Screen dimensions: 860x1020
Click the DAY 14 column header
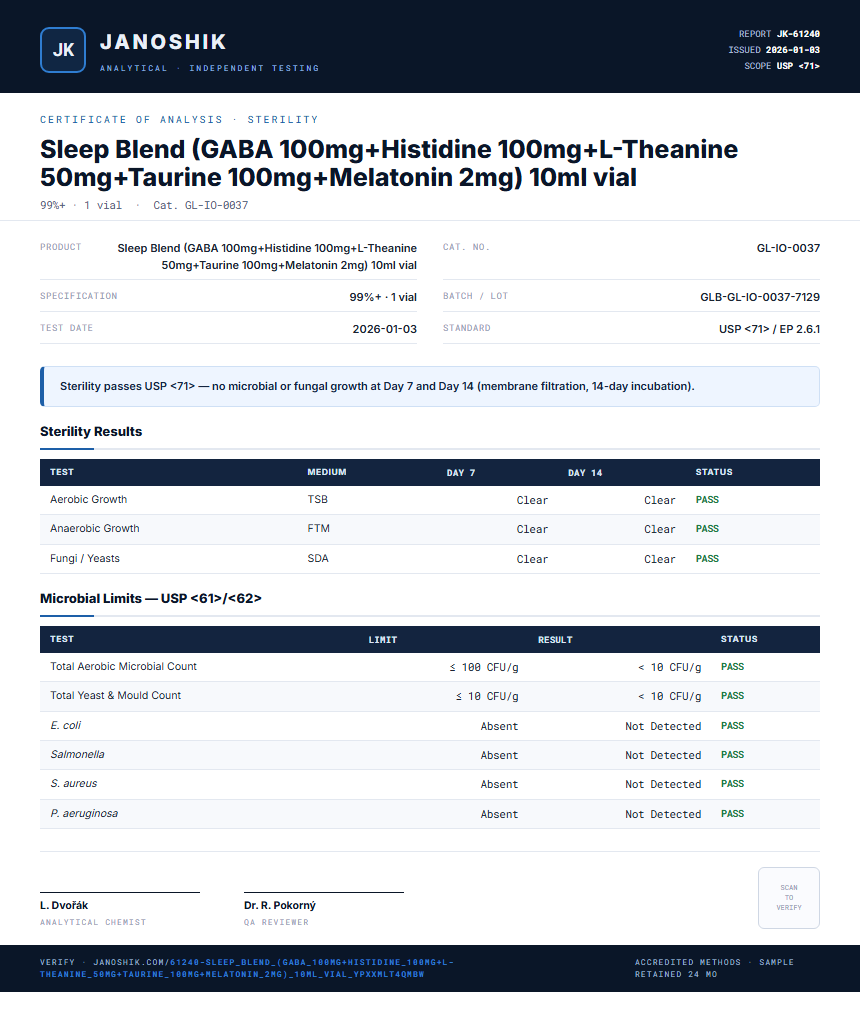coord(585,473)
